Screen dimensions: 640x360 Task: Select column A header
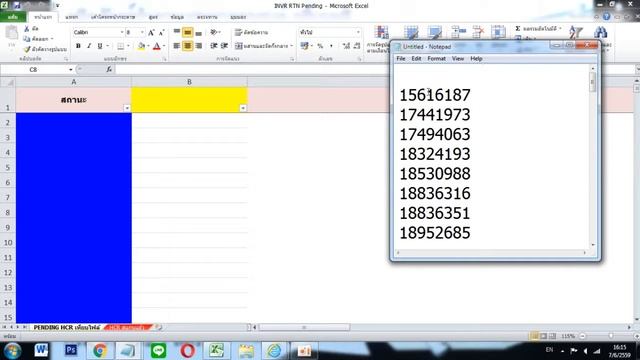coord(74,82)
